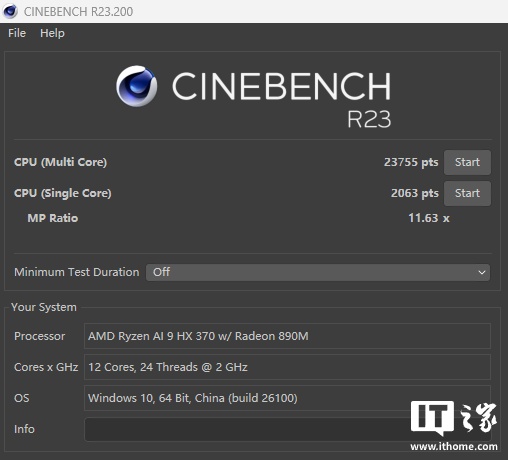Click the Minimum Test Duration label

(77, 272)
